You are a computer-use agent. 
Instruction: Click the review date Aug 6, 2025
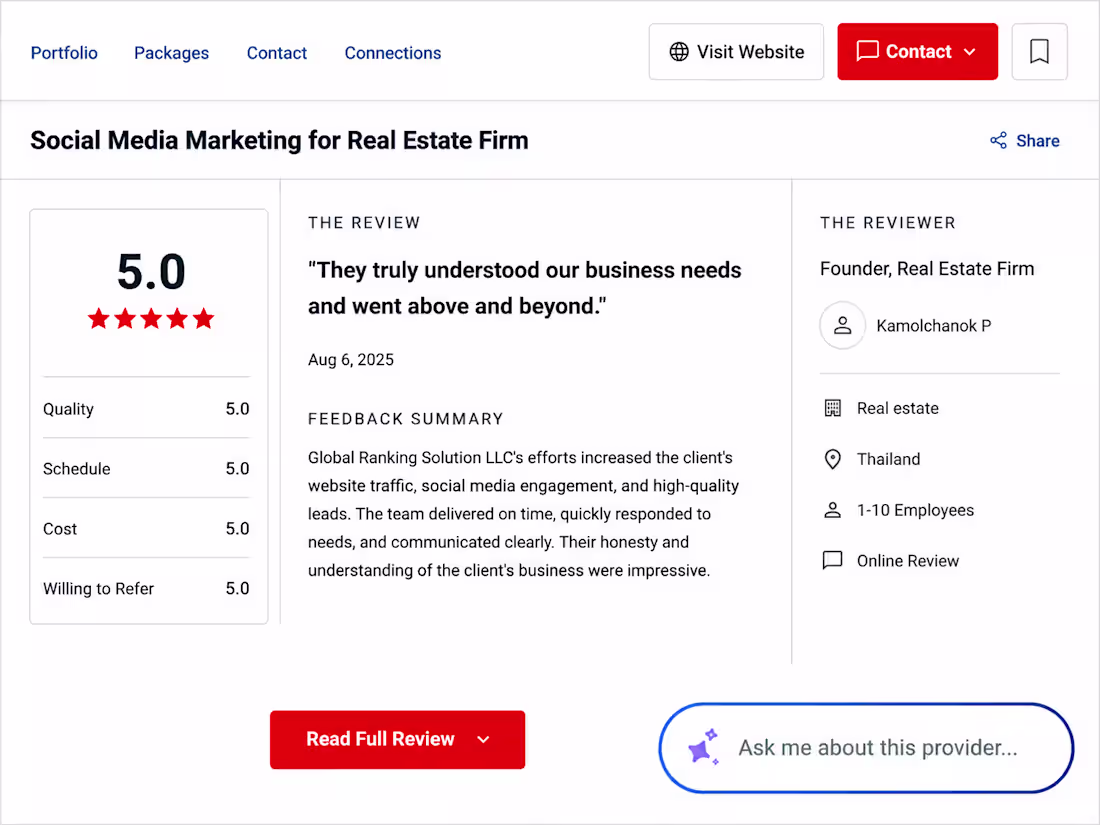click(x=351, y=360)
